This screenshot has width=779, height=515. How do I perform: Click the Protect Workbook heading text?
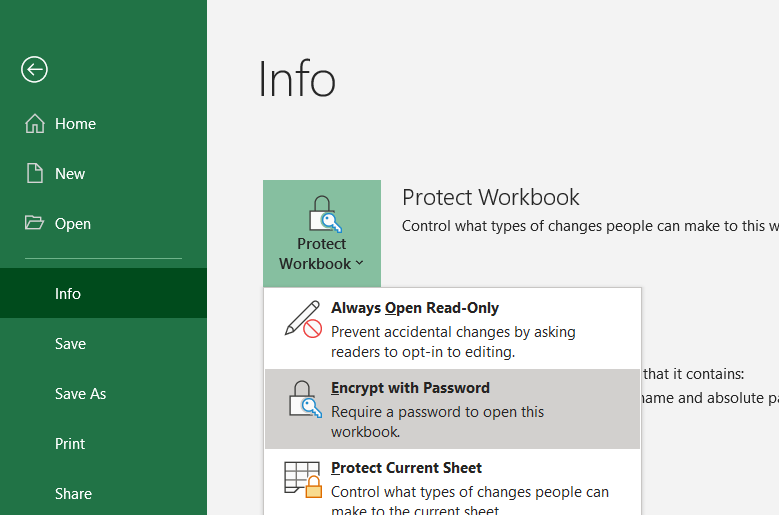pos(490,197)
